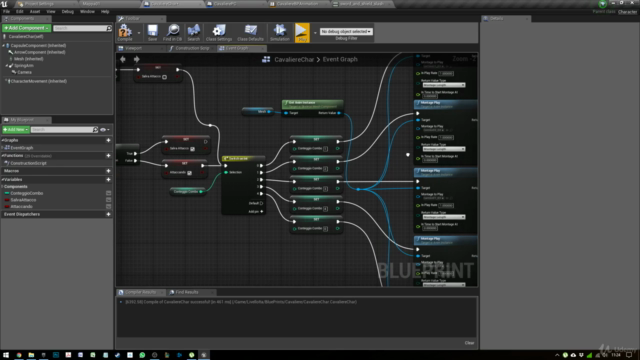Select ConteggioCombo variable
Viewport: 640px width, 360px height.
[x=27, y=193]
